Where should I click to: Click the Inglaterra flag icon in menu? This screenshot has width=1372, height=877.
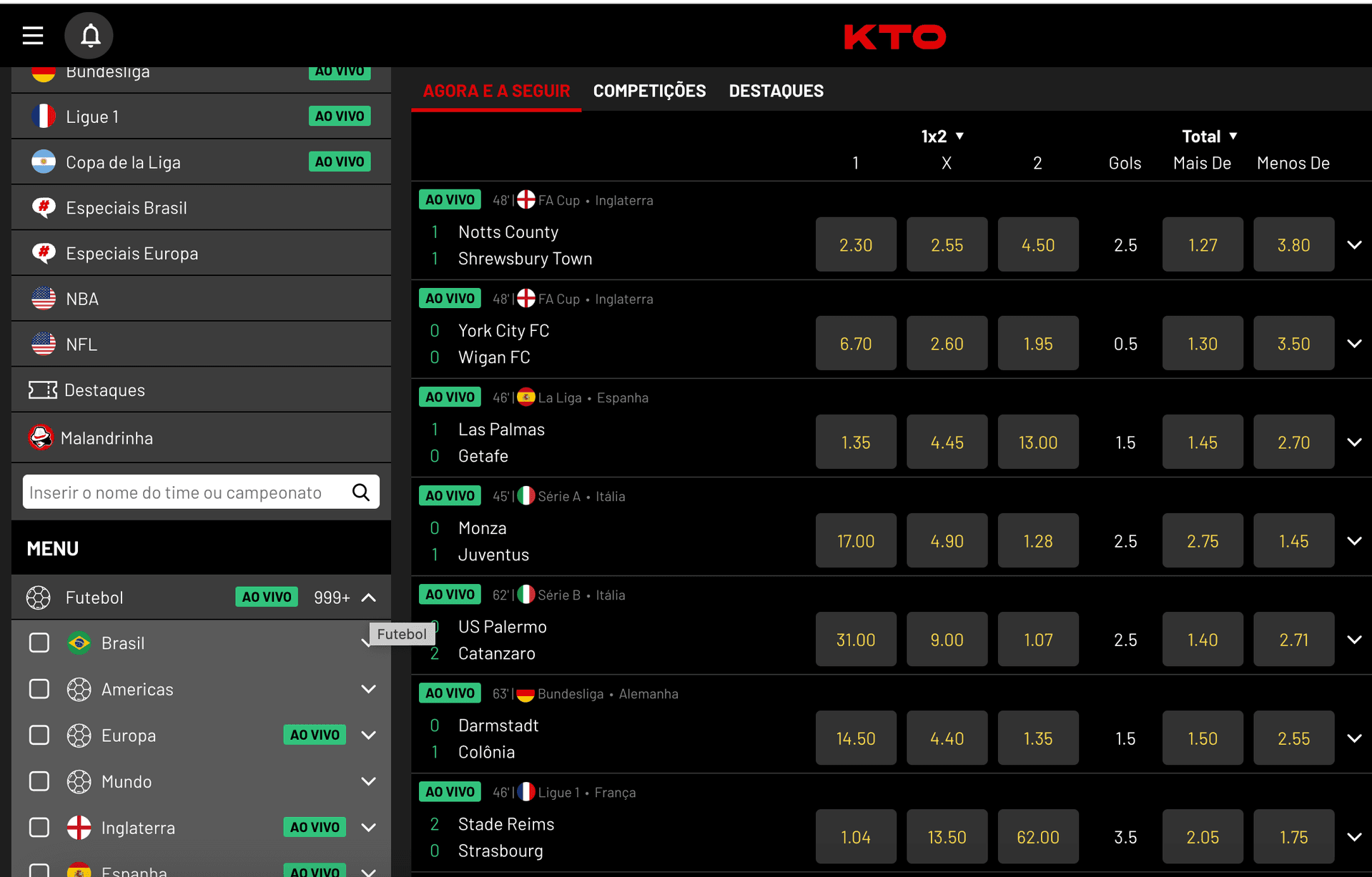(79, 827)
